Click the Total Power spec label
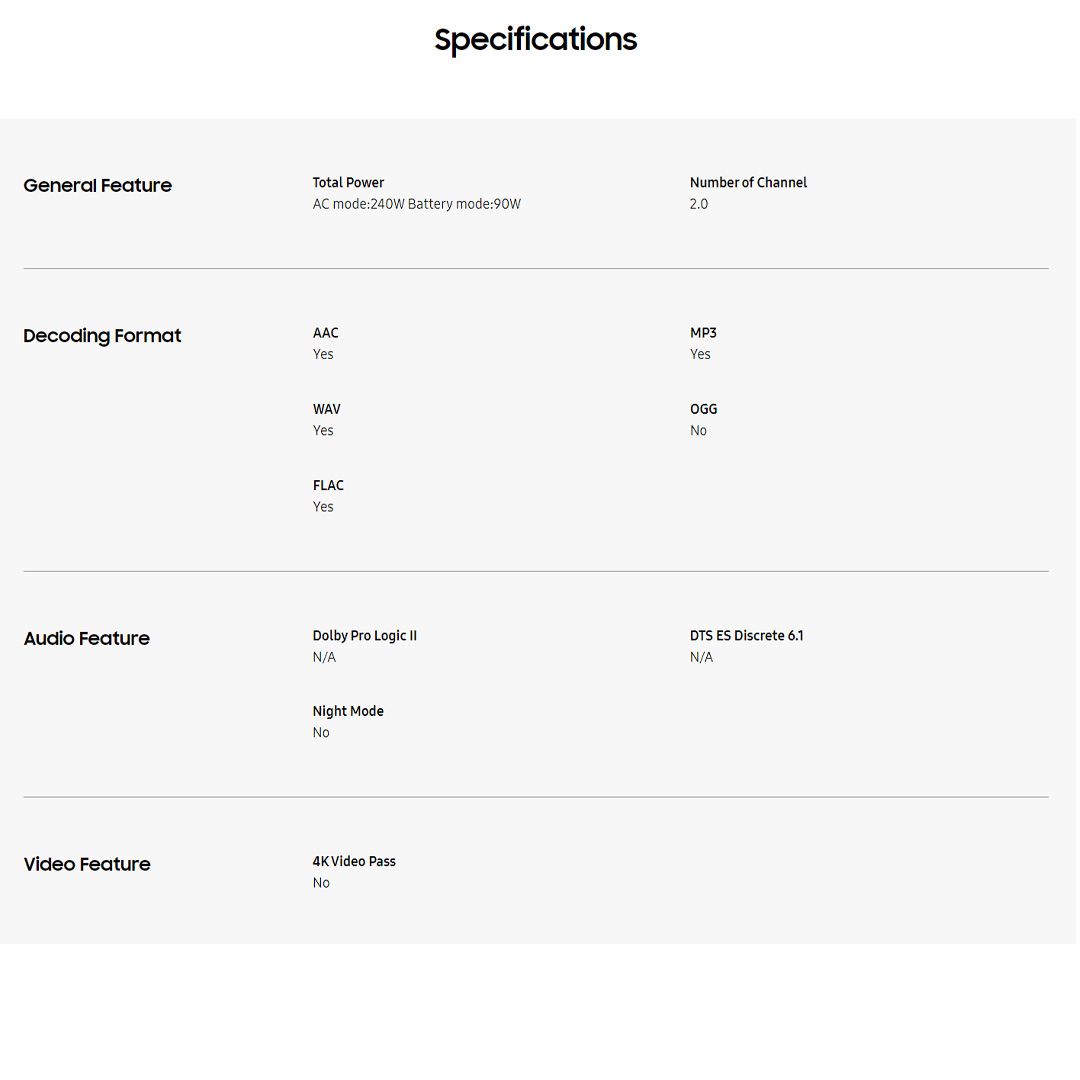Screen dimensions: 1080x1080 pos(348,183)
